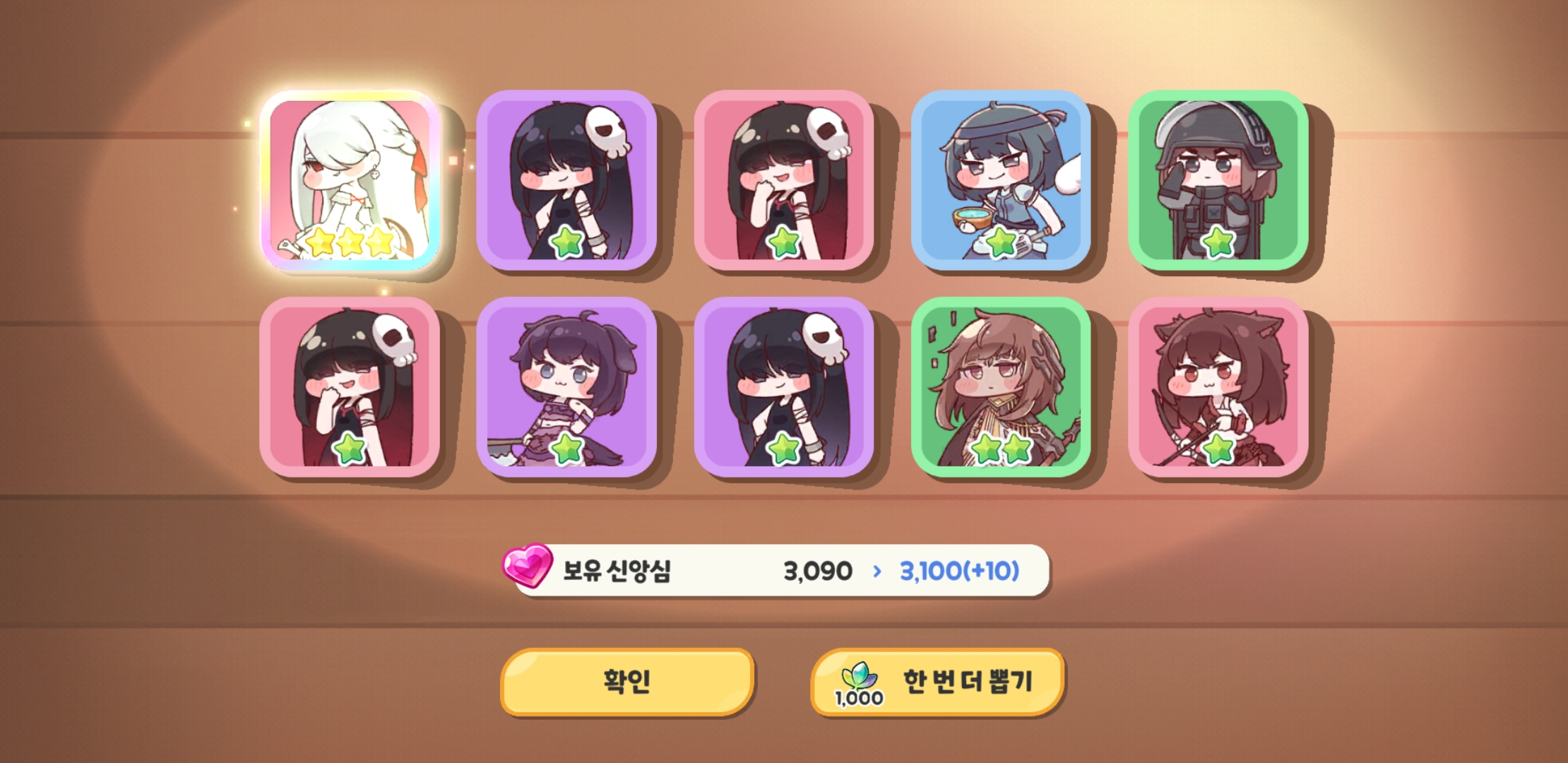Click the 확인 confirm button
Viewport: 1568px width, 763px height.
627,682
